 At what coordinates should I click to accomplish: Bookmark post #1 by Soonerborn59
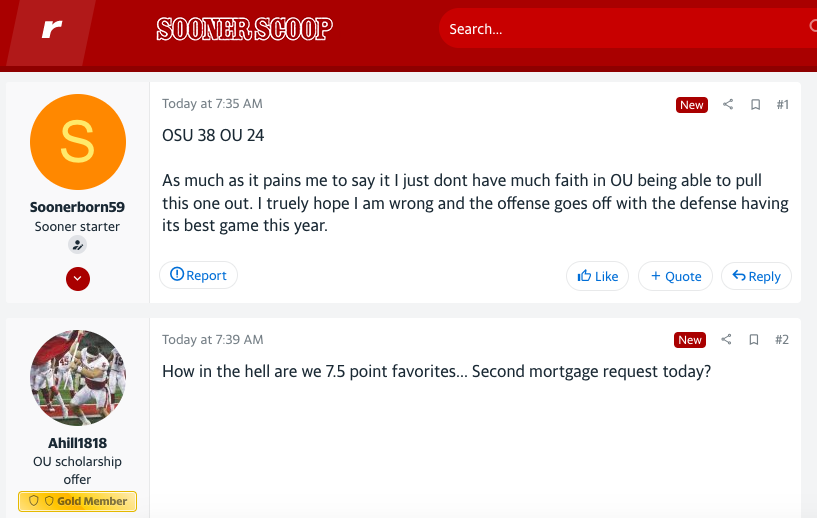(x=755, y=104)
